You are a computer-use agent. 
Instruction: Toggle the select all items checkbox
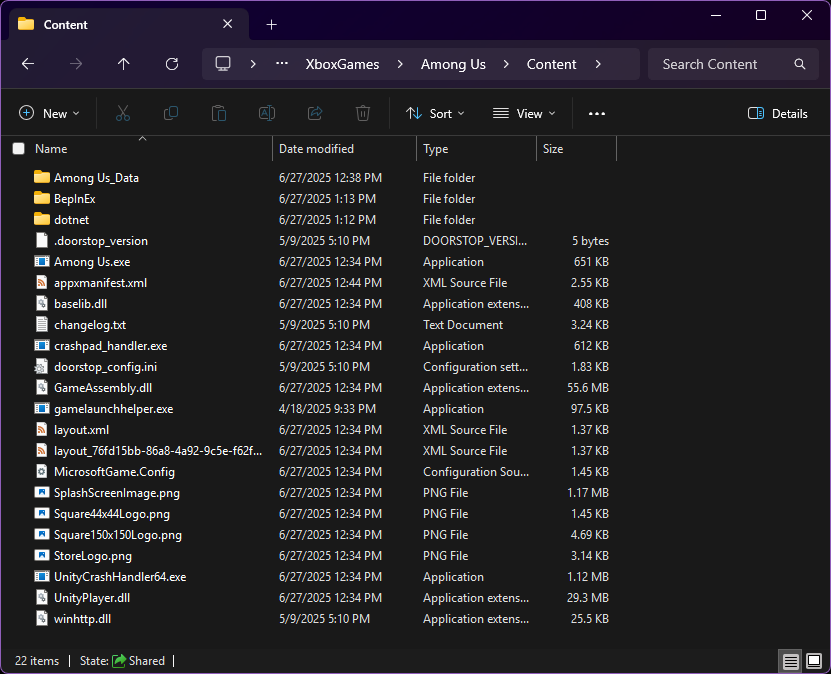click(x=19, y=149)
